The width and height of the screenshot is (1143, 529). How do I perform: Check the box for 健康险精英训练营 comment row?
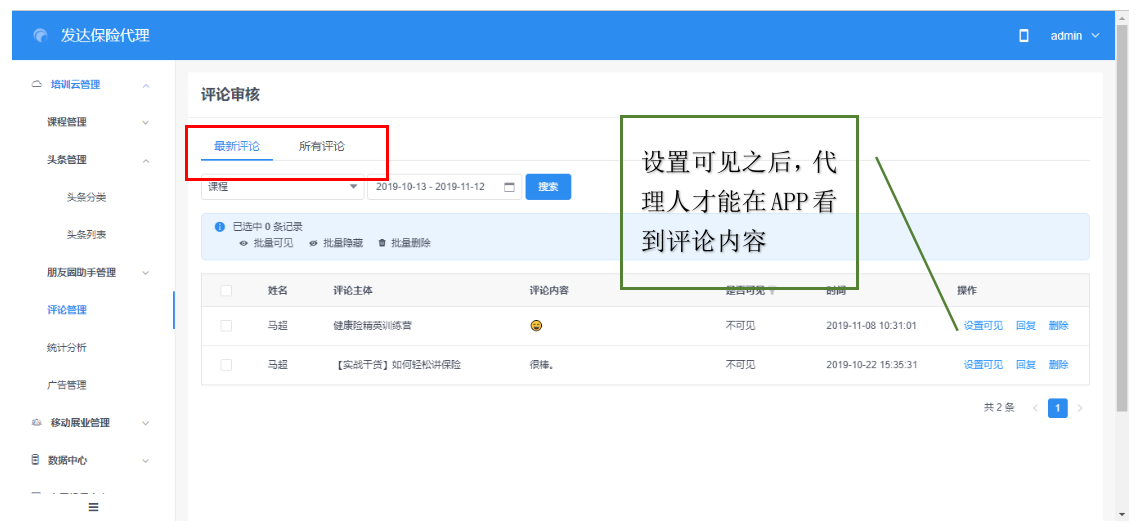pyautogui.click(x=226, y=326)
